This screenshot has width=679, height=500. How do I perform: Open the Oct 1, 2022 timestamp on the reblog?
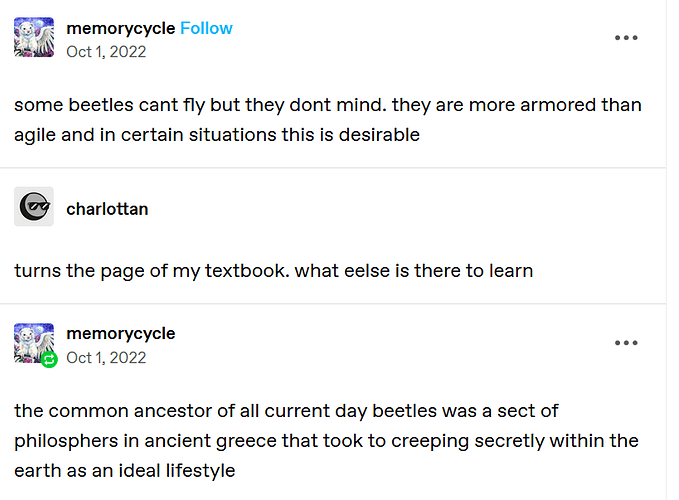pos(106,358)
